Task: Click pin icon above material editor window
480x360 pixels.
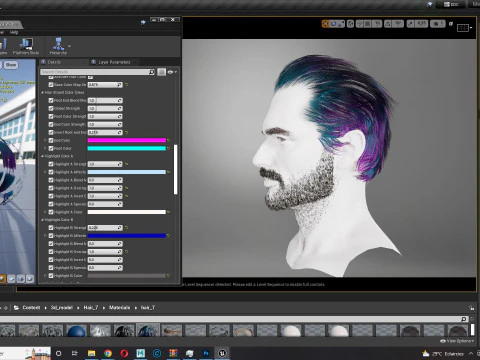Action: [x=143, y=22]
